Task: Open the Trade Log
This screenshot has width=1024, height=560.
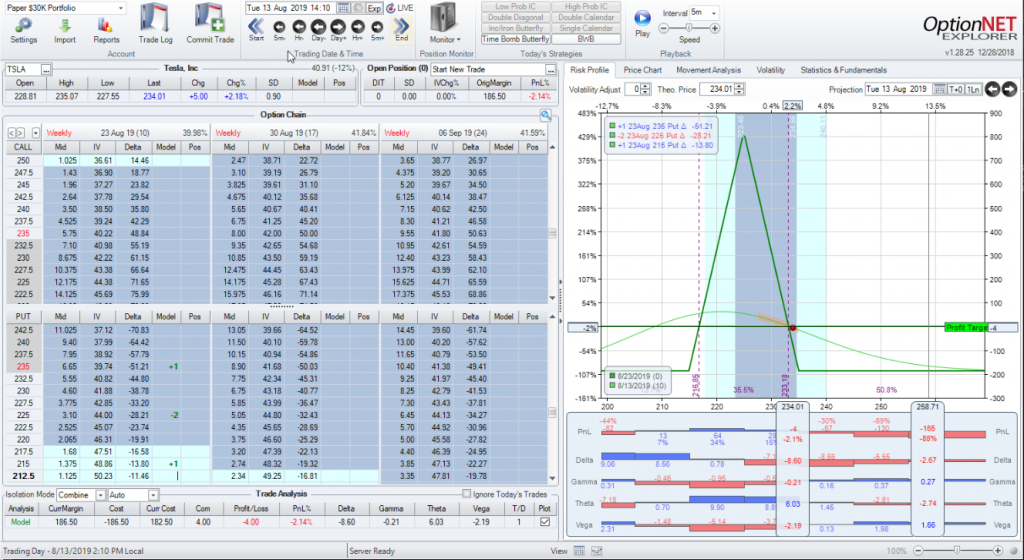Action: coord(155,18)
